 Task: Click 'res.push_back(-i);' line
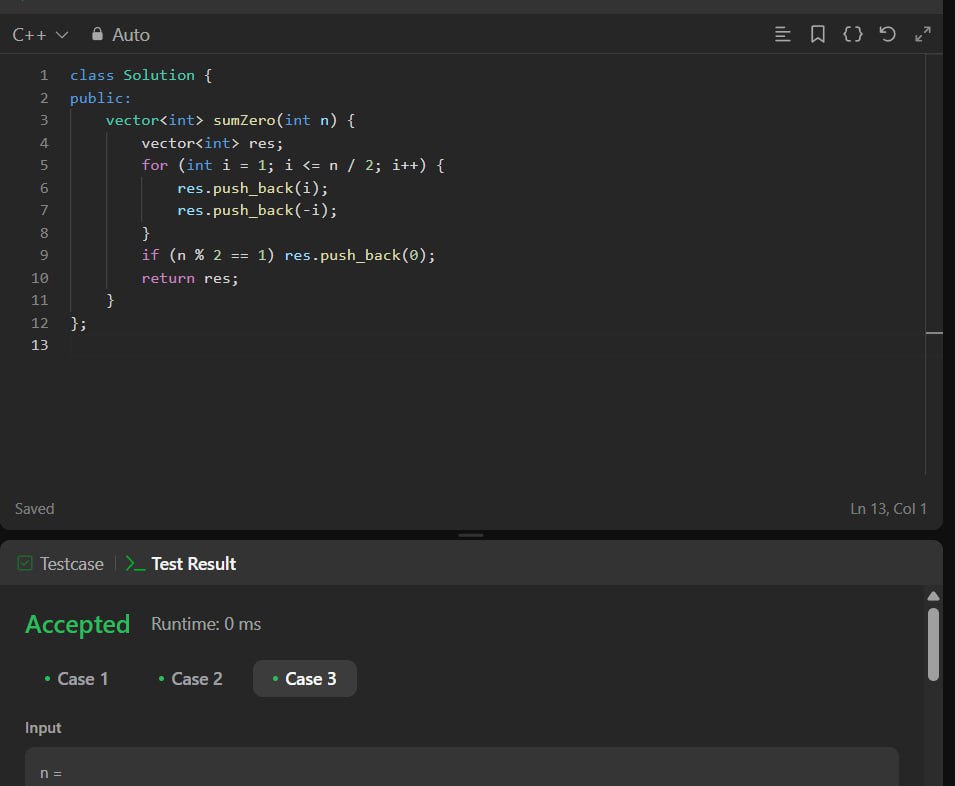pyautogui.click(x=257, y=211)
